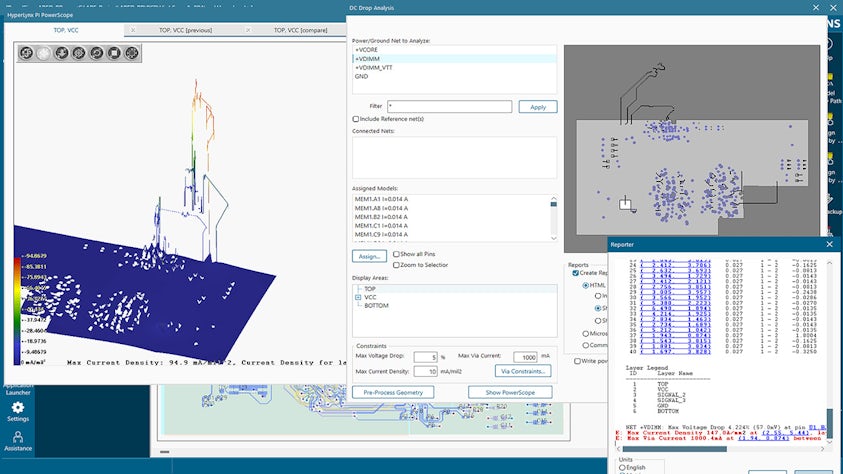This screenshot has height=474, width=843.
Task: Close the DC Drop Analysis dialog
Action: 816,8
